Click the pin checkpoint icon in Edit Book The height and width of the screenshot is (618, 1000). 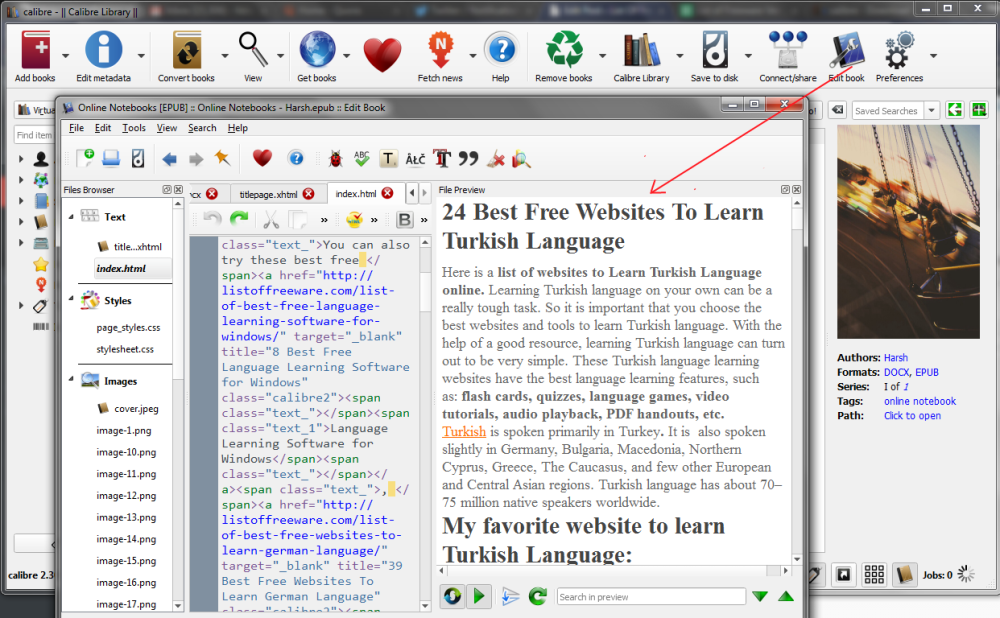pos(223,158)
